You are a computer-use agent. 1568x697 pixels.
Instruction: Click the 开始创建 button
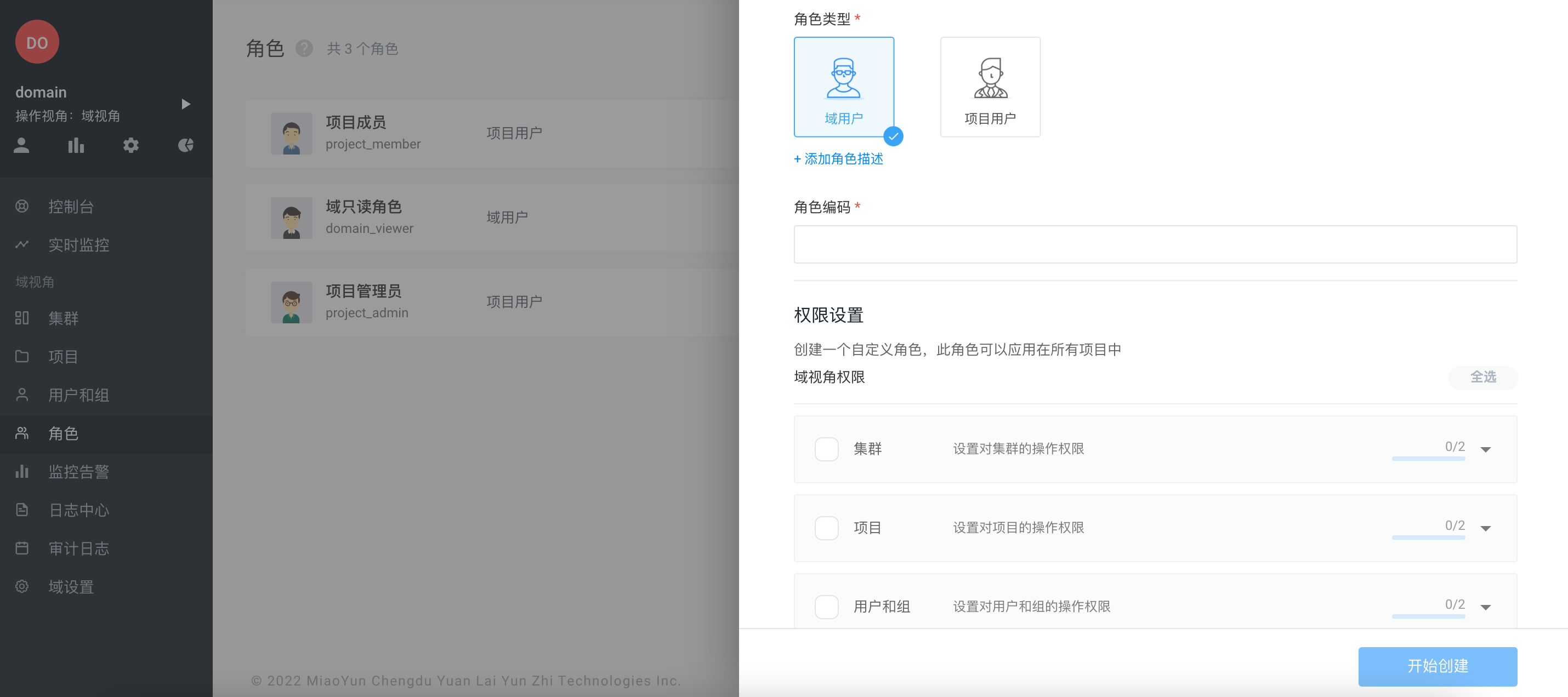coord(1438,666)
